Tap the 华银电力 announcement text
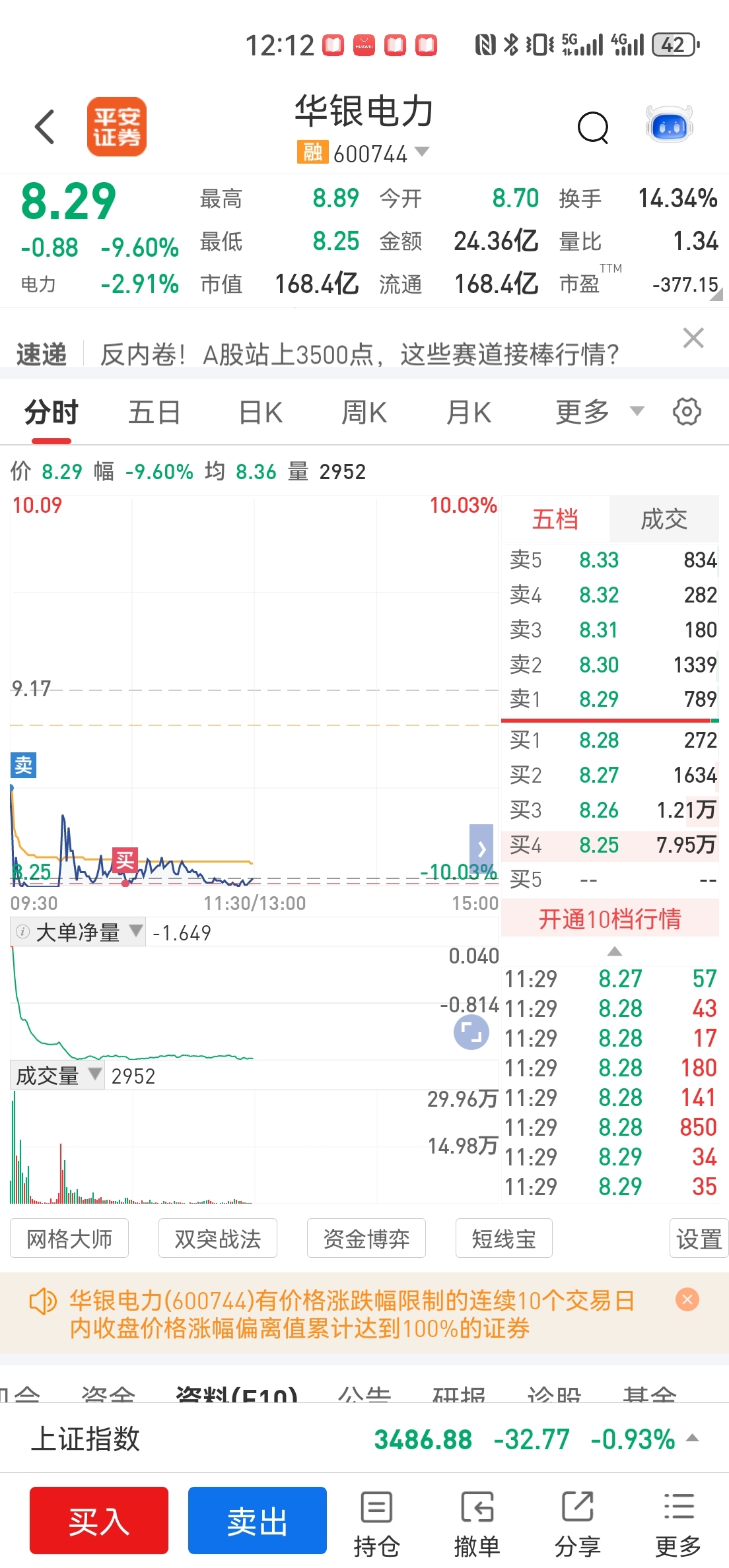Screen dimensions: 729x1568 352,1314
